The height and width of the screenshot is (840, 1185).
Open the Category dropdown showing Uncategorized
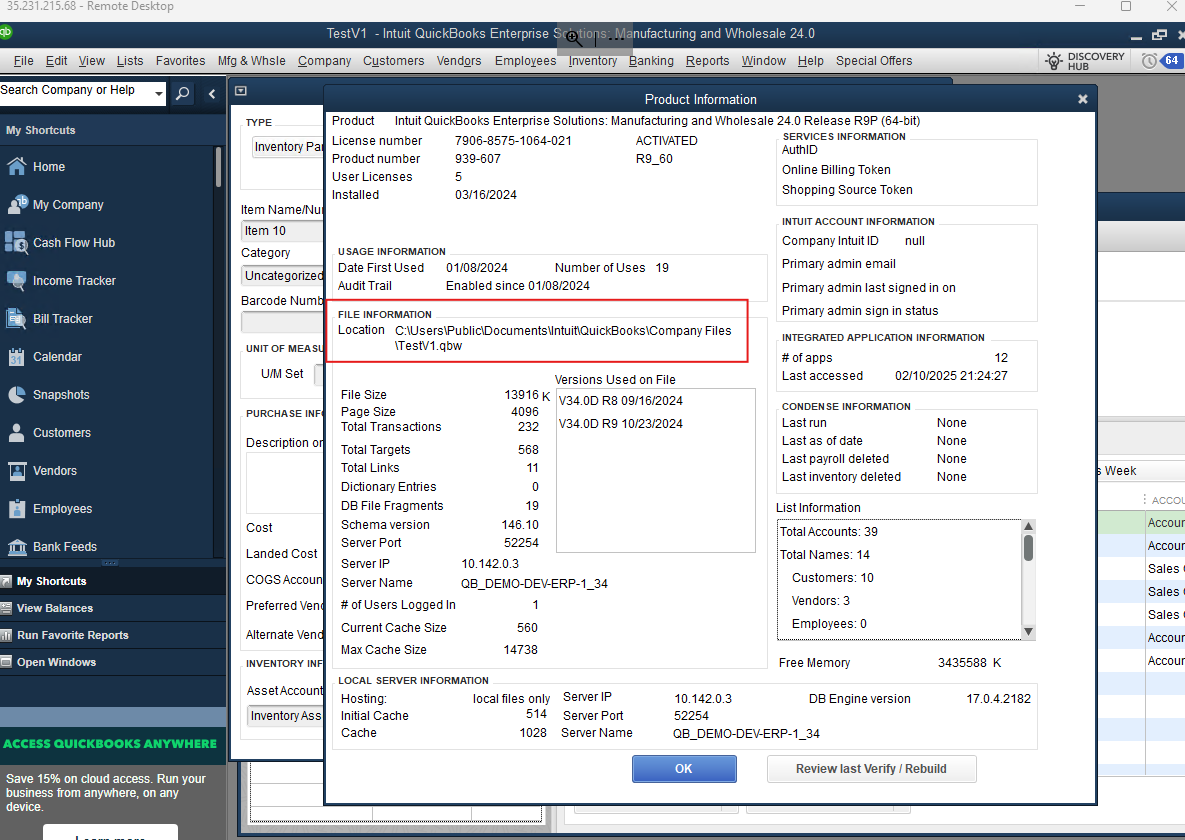[x=283, y=276]
